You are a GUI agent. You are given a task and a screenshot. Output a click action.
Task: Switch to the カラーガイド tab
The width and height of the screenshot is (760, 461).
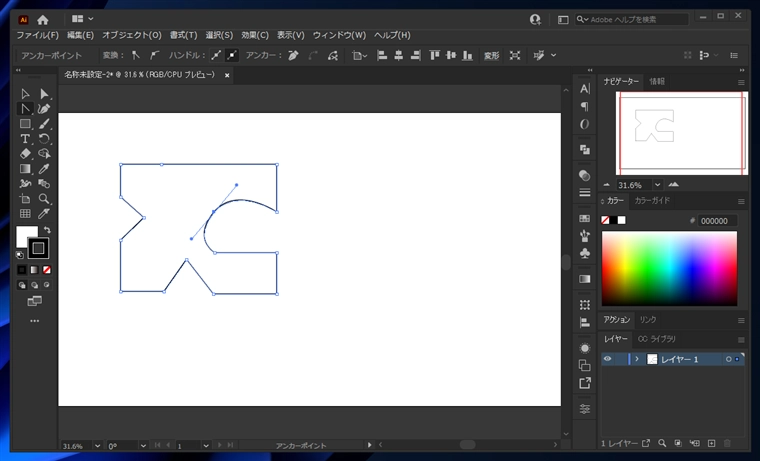652,200
